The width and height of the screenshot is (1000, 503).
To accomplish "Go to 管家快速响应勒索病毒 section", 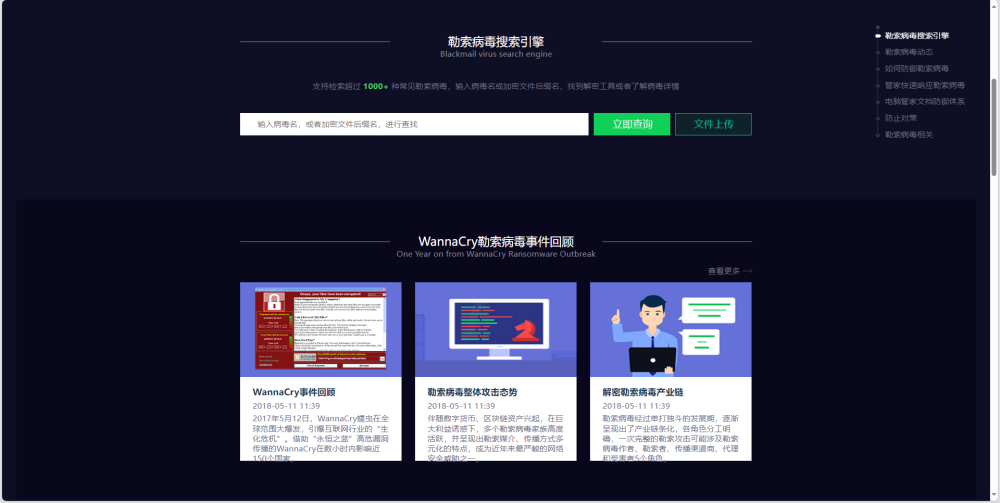I will (x=925, y=85).
